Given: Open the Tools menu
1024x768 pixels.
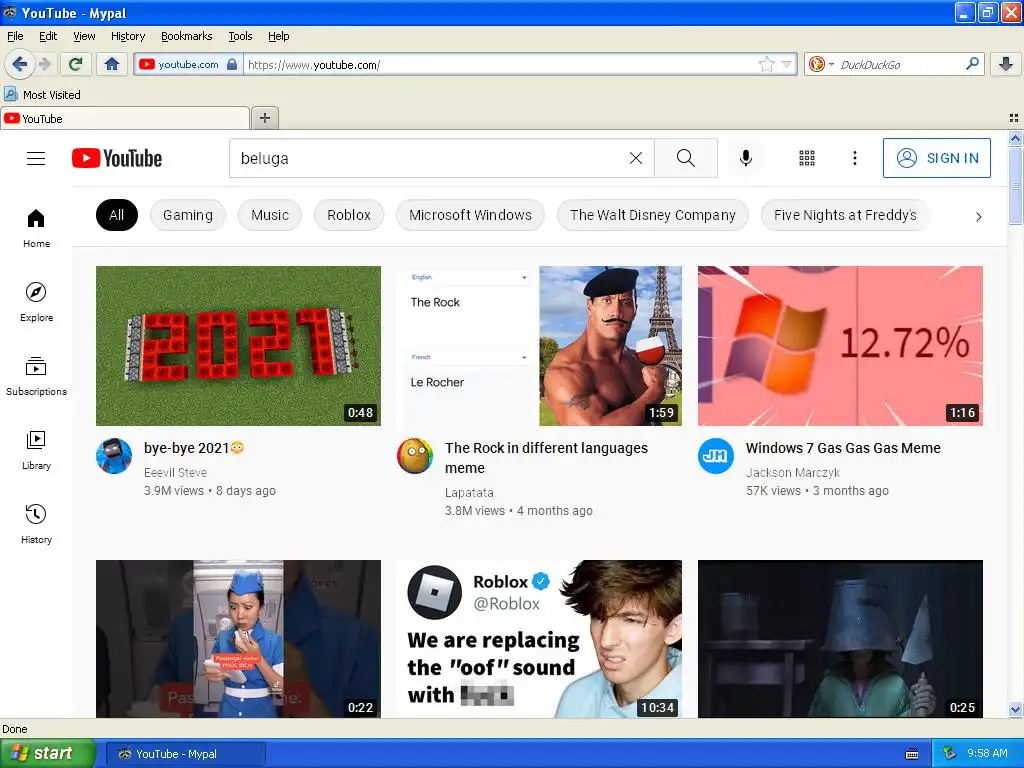Looking at the screenshot, I should (x=240, y=36).
